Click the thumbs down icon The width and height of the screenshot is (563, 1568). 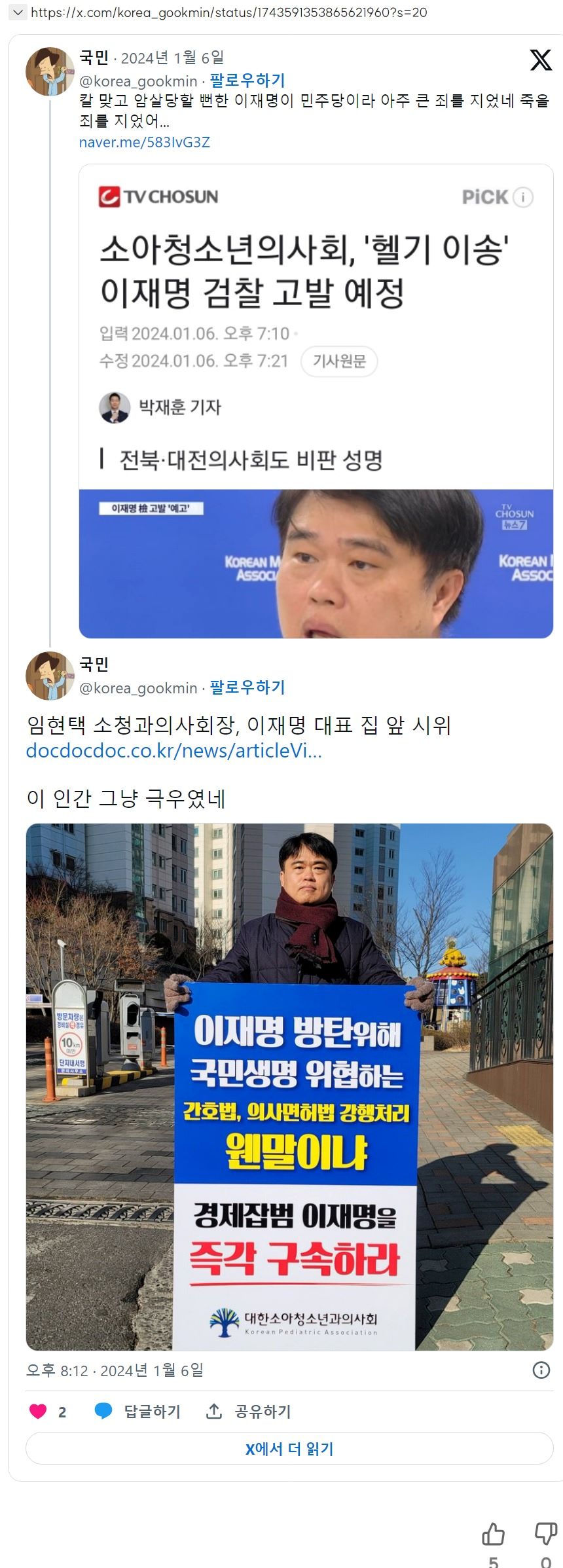[546, 1534]
